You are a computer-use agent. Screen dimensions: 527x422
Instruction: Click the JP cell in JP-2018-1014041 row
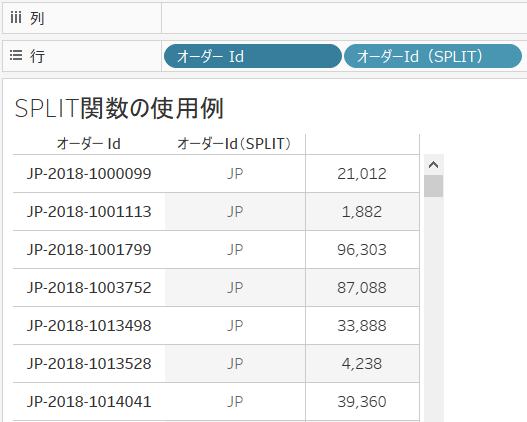tap(235, 402)
